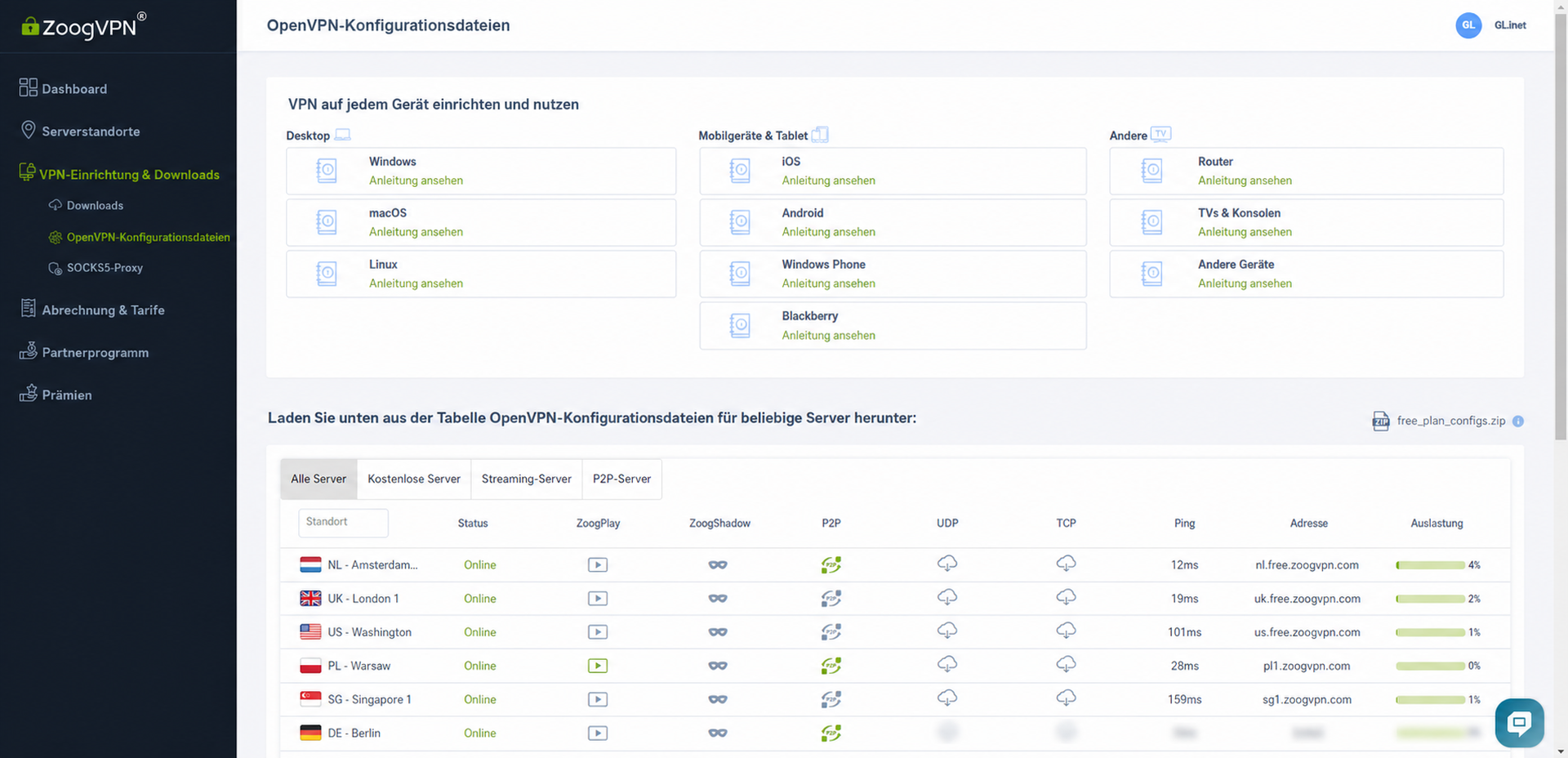This screenshot has width=1568, height=758.
Task: Focus the Standort filter field
Action: (343, 523)
